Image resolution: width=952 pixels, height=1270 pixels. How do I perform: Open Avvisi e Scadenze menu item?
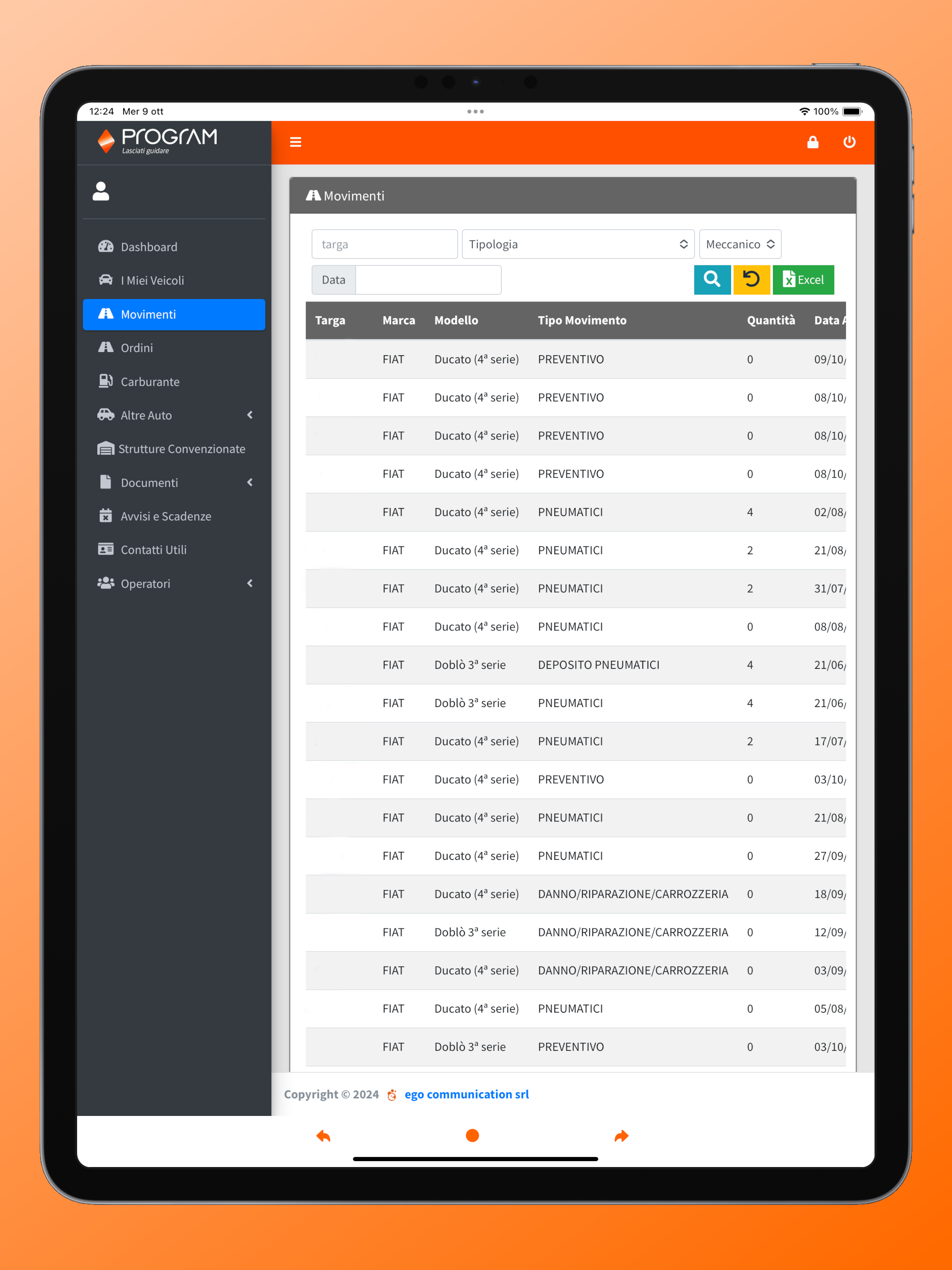click(x=174, y=516)
